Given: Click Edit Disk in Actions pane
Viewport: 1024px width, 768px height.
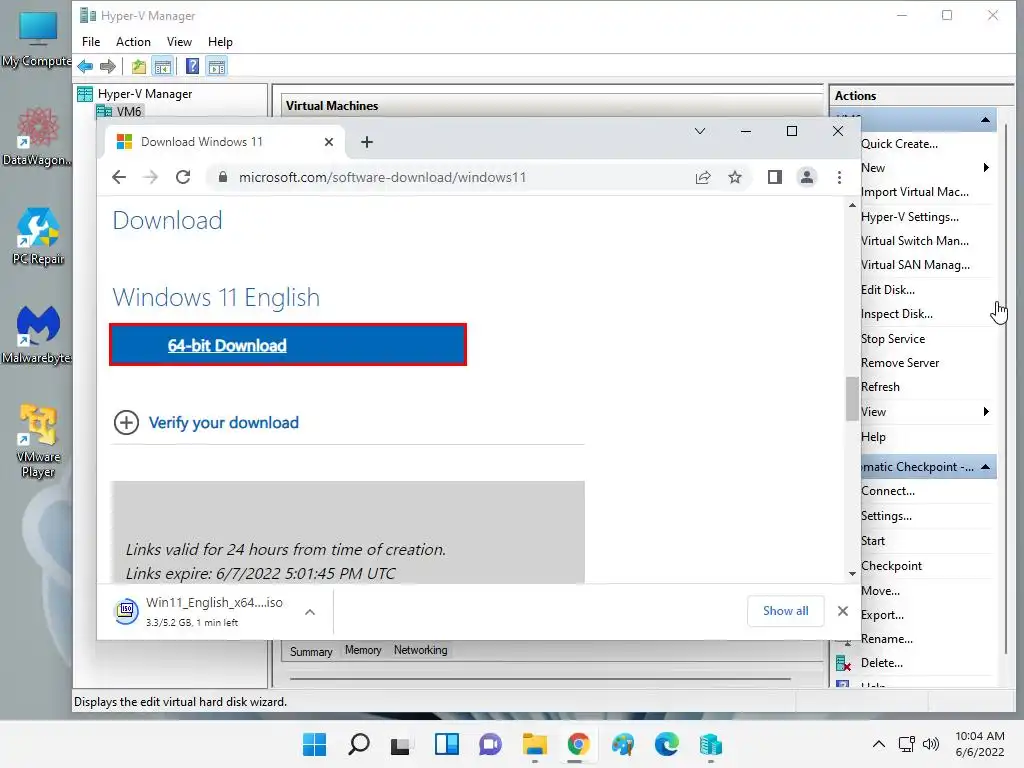Looking at the screenshot, I should [x=888, y=289].
